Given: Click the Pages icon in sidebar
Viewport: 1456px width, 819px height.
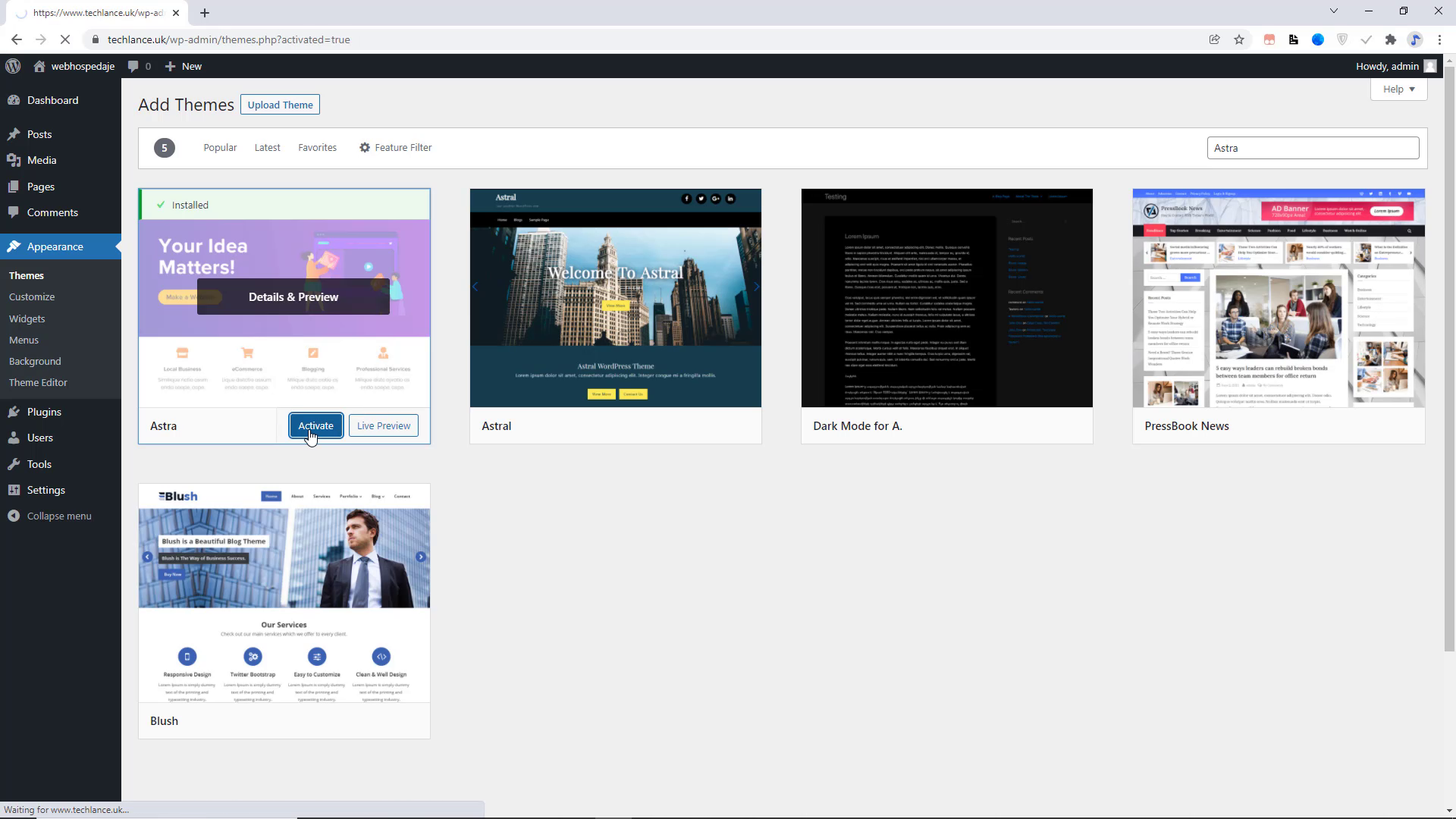Looking at the screenshot, I should click(14, 187).
